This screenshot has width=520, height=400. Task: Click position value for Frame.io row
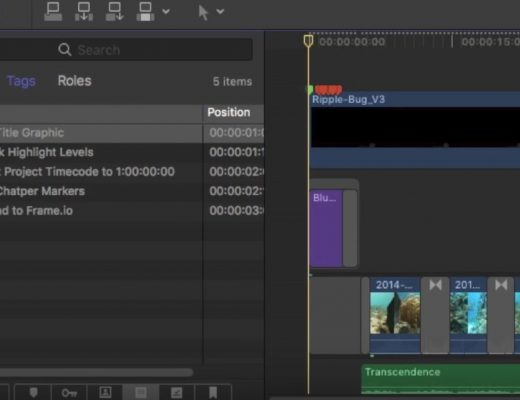point(236,211)
